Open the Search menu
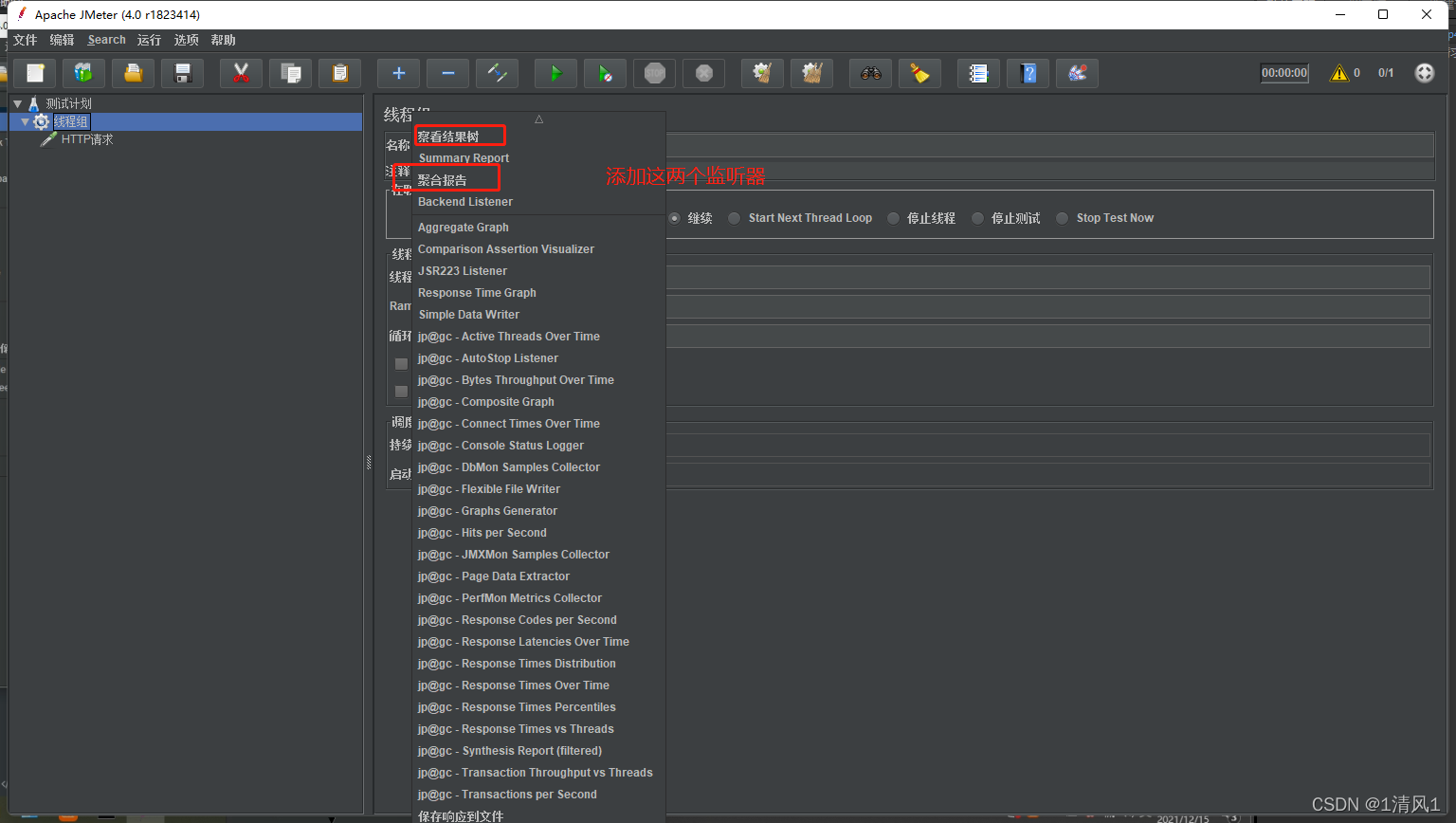The image size is (1456, 823). pos(106,40)
